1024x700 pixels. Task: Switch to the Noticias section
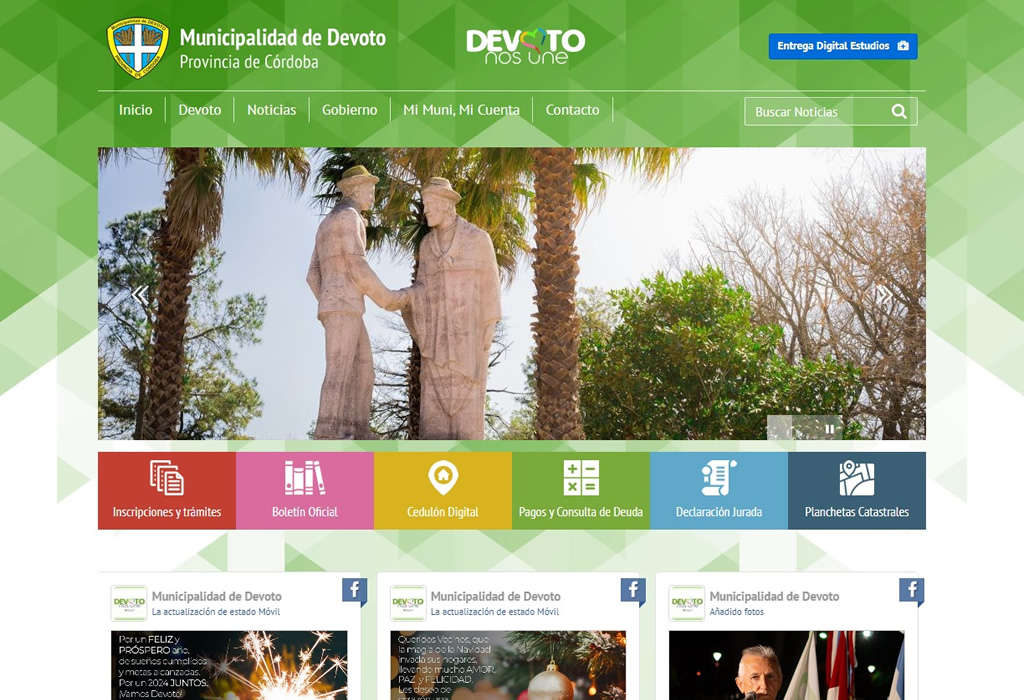(271, 110)
